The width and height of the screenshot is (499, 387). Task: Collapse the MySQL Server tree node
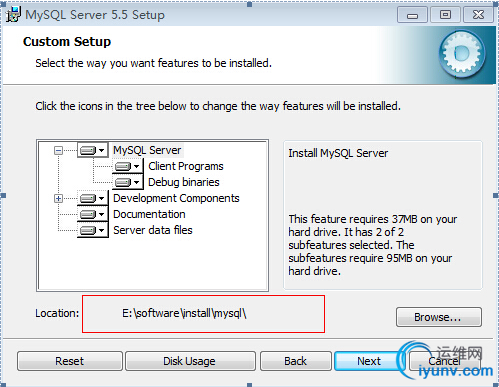tap(58, 151)
